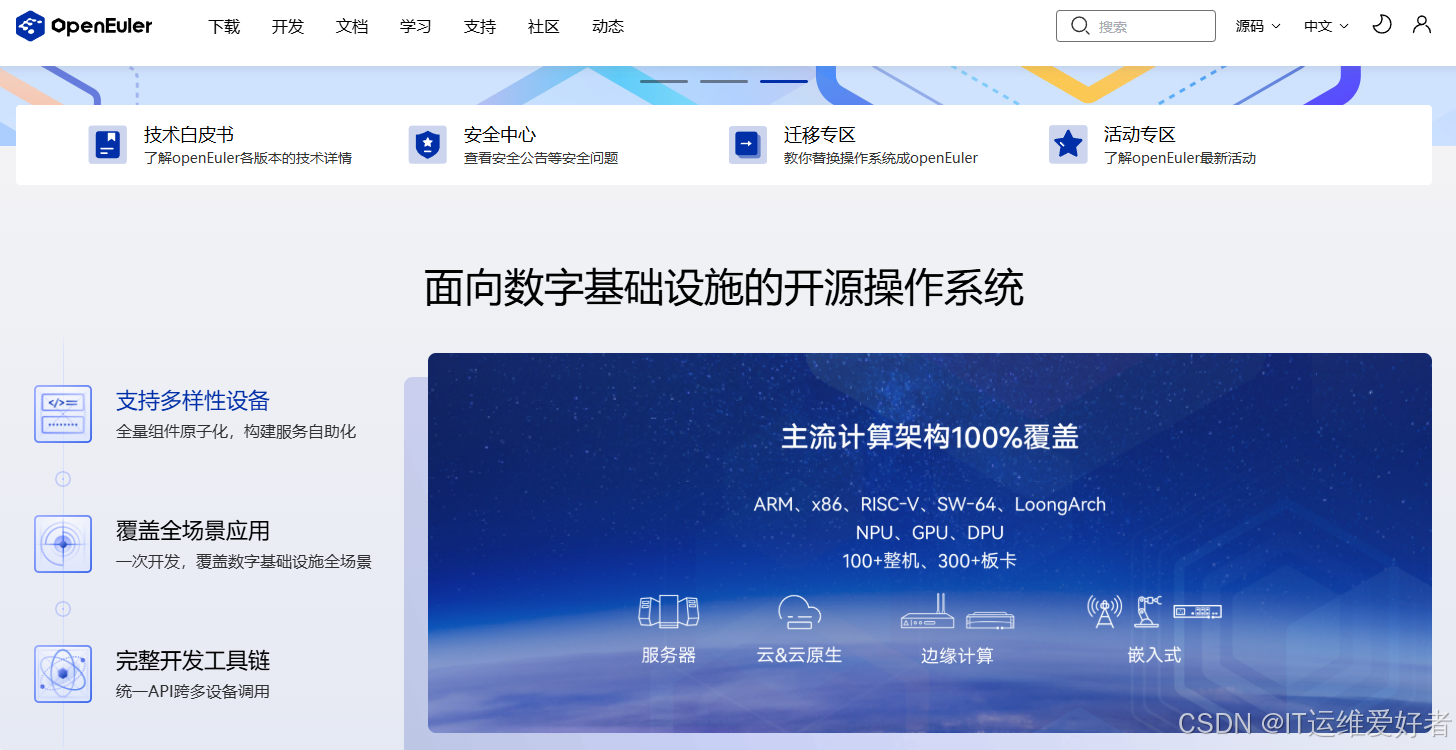Click 了解openEuler各版本的技术详情 description
Image resolution: width=1456 pixels, height=750 pixels.
(248, 158)
